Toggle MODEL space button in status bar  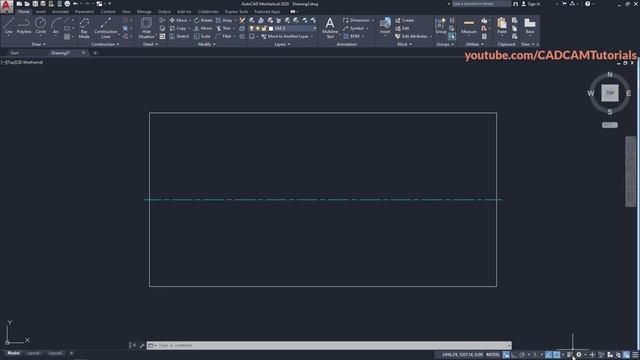pos(493,355)
